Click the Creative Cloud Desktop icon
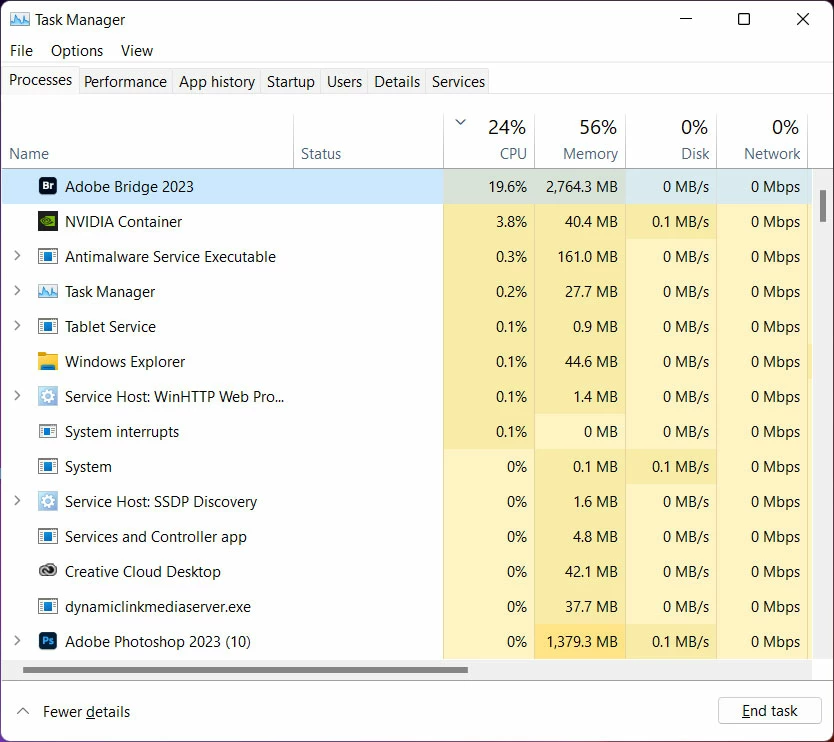This screenshot has height=742, width=834. [x=48, y=571]
